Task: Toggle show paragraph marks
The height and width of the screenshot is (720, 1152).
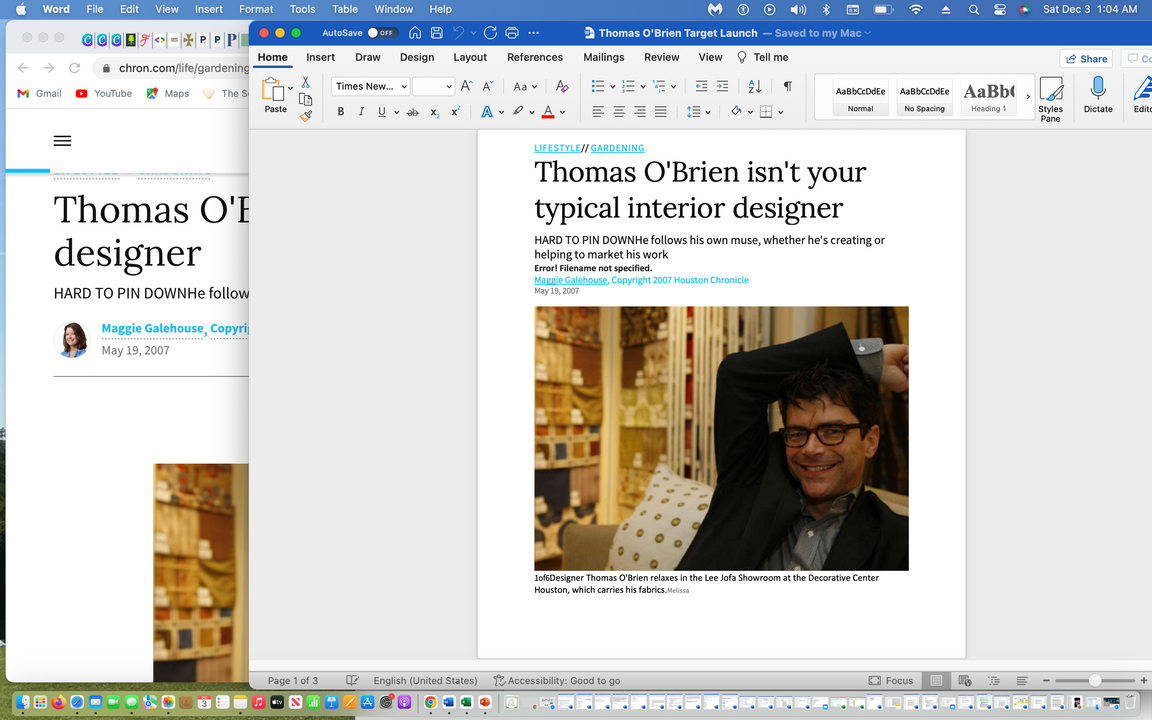Action: [788, 87]
